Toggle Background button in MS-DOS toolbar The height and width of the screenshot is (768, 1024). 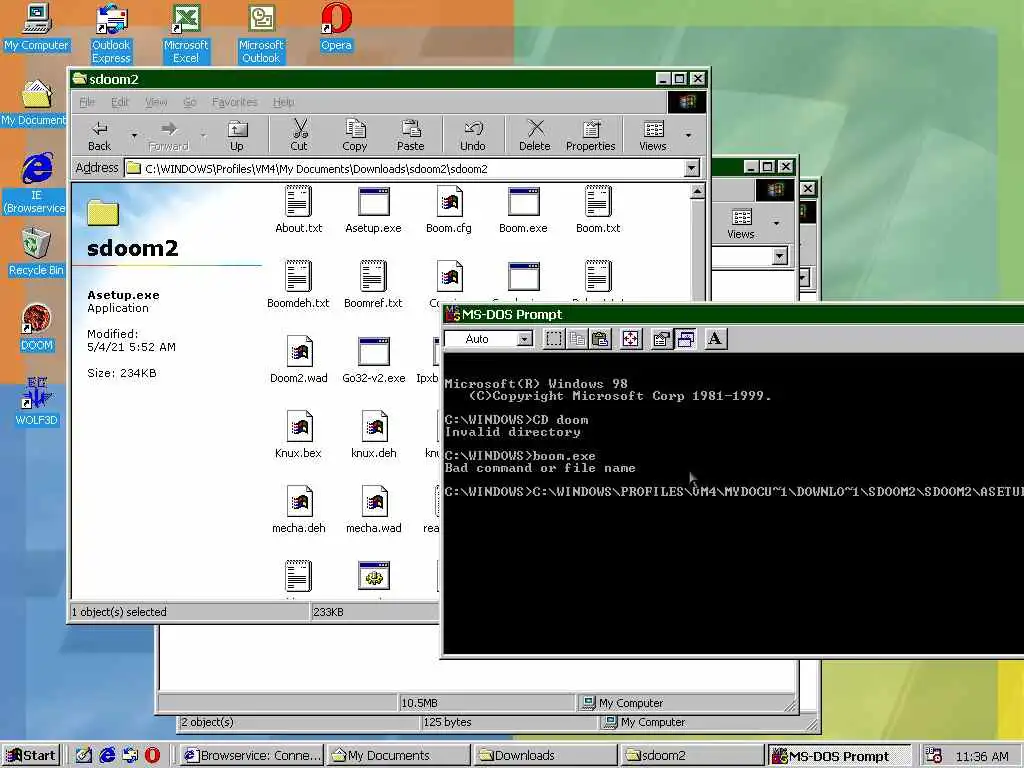click(x=685, y=339)
